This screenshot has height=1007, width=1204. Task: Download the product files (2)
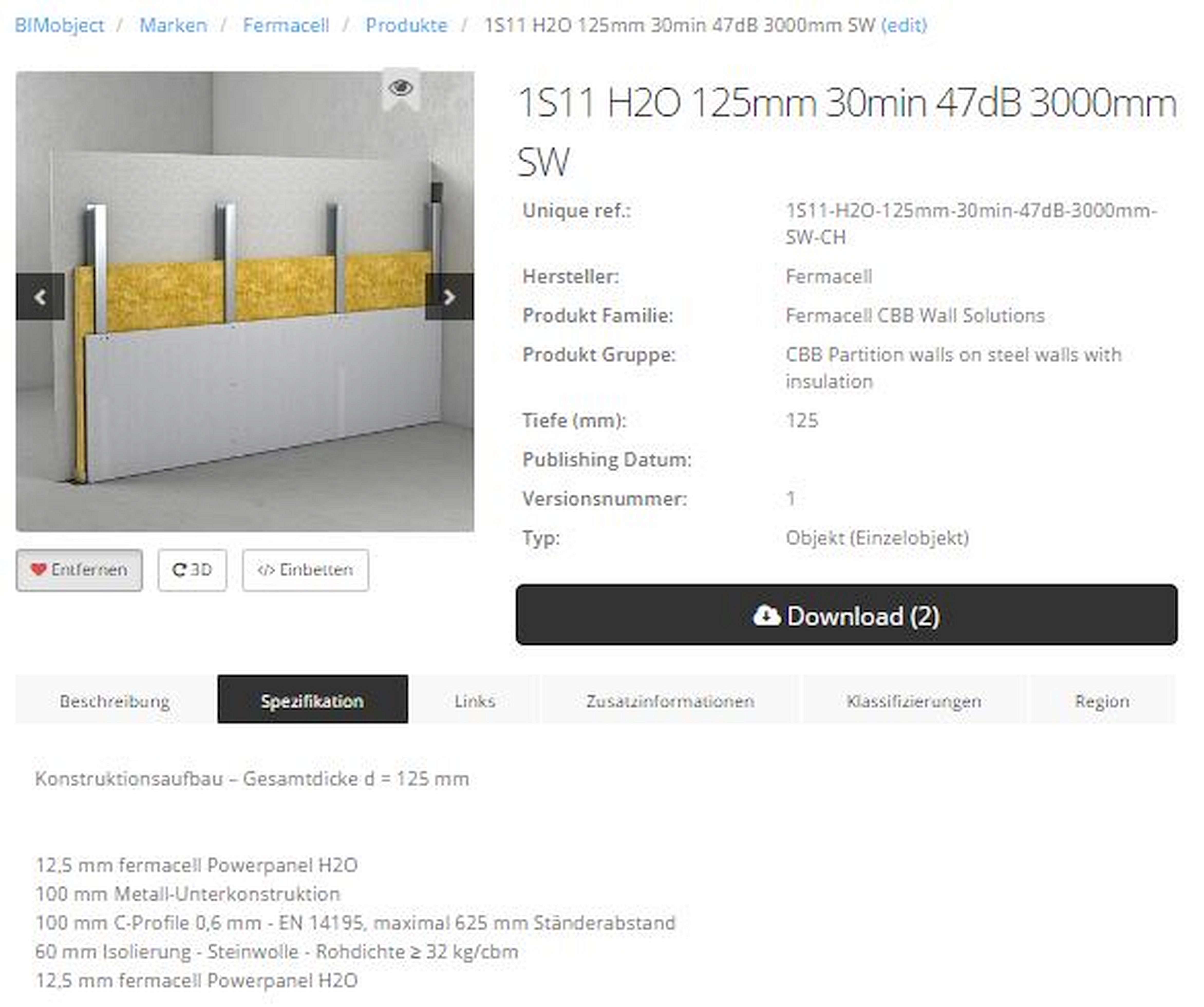846,615
